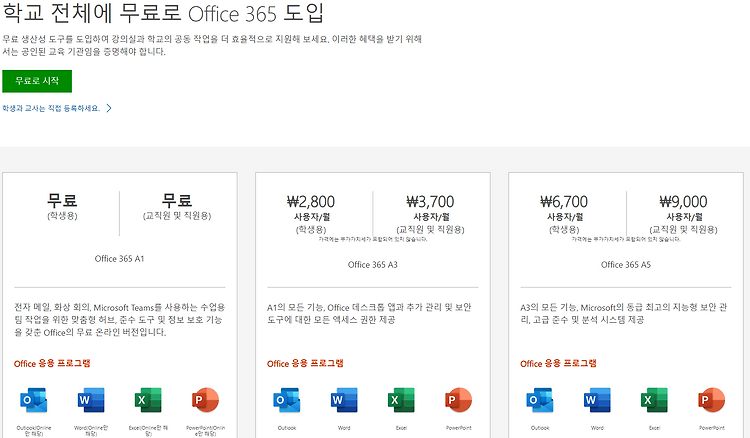Click the Office 365 A5 plan title
This screenshot has width=750, height=438.
point(626,264)
